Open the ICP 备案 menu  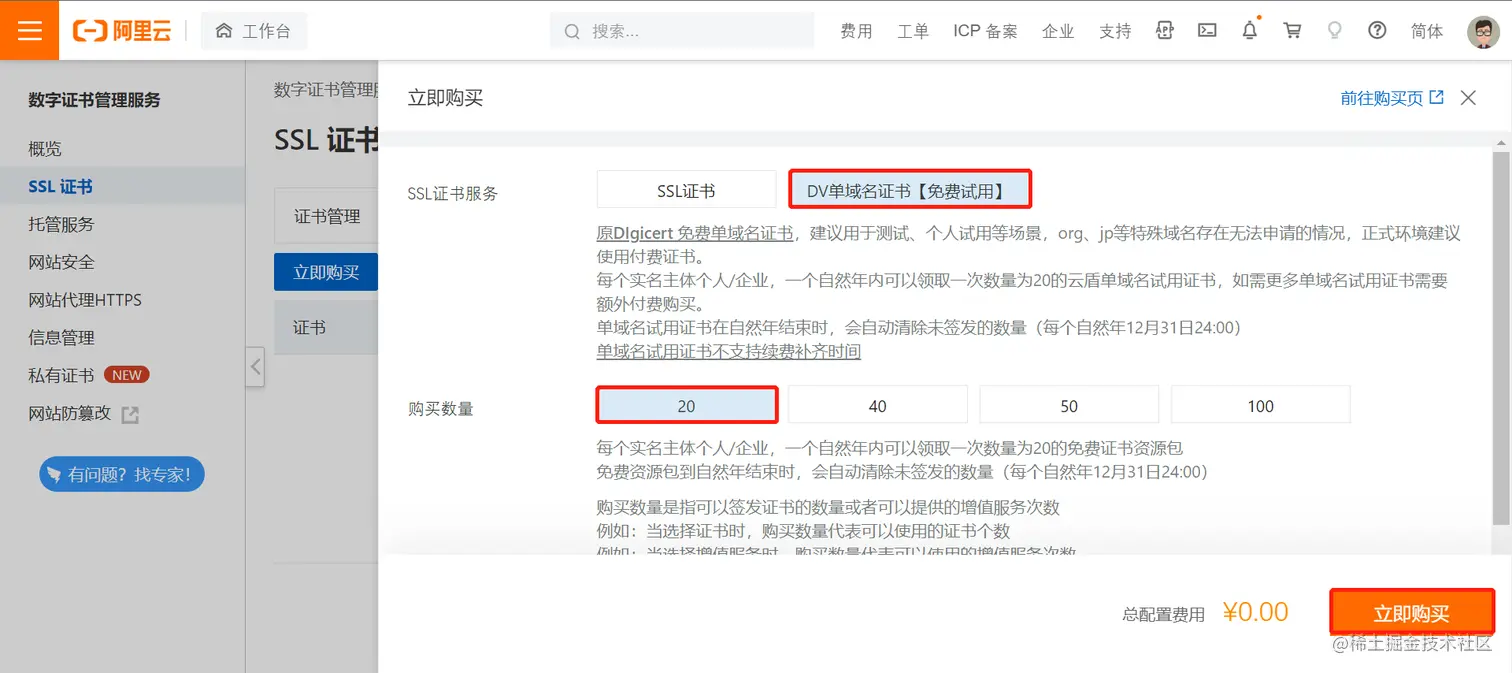tap(985, 31)
